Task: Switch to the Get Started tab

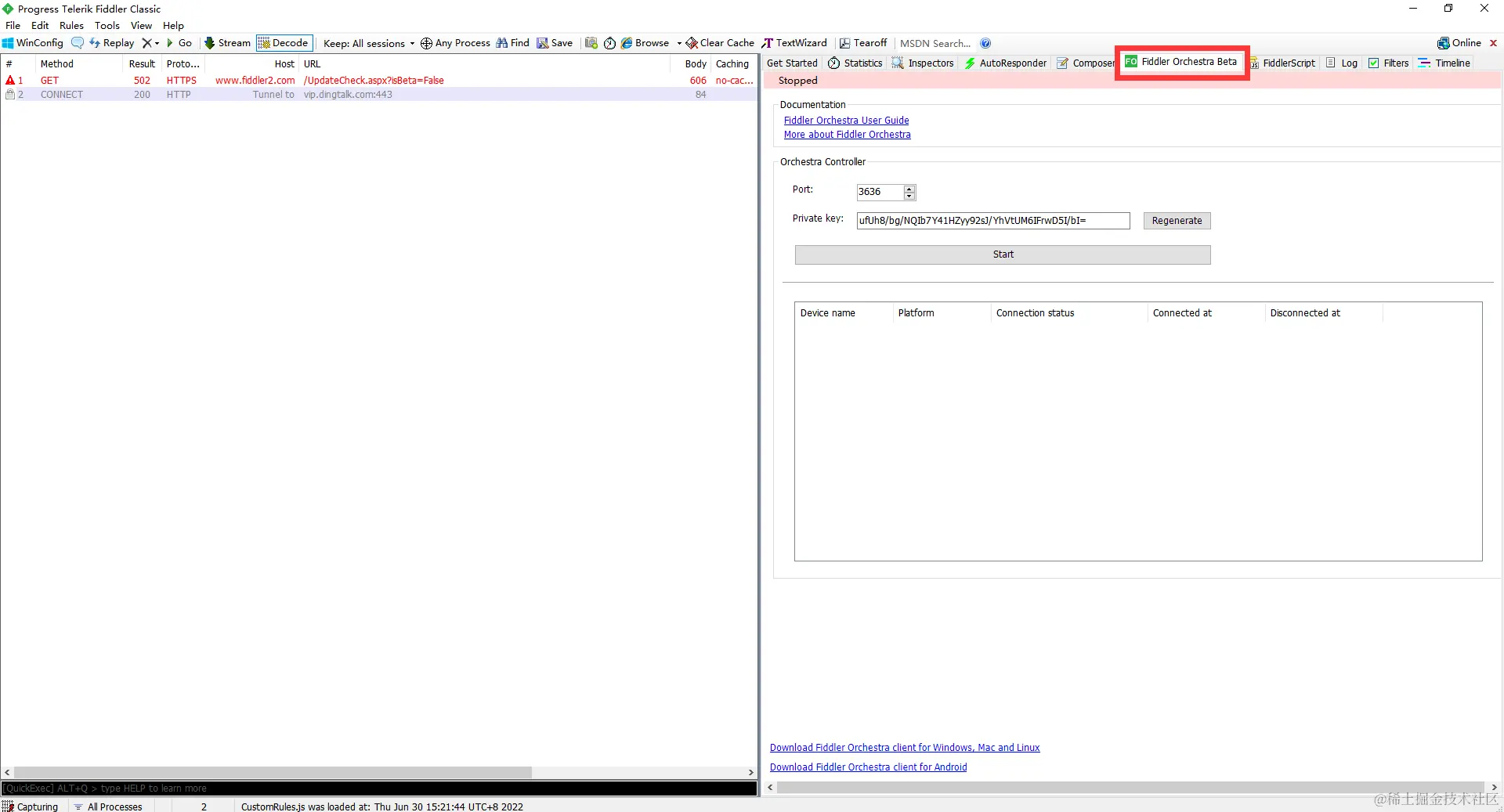Action: [x=792, y=63]
